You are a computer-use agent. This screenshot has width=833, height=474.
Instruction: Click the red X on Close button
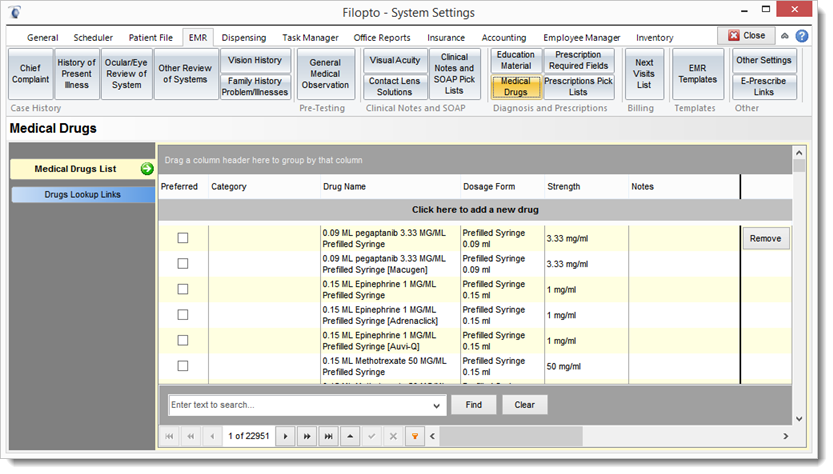pyautogui.click(x=734, y=36)
